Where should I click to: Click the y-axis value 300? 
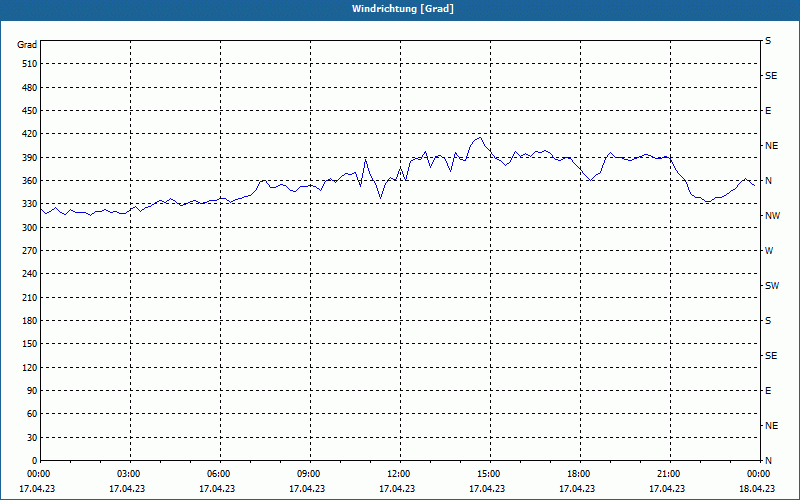click(x=30, y=228)
